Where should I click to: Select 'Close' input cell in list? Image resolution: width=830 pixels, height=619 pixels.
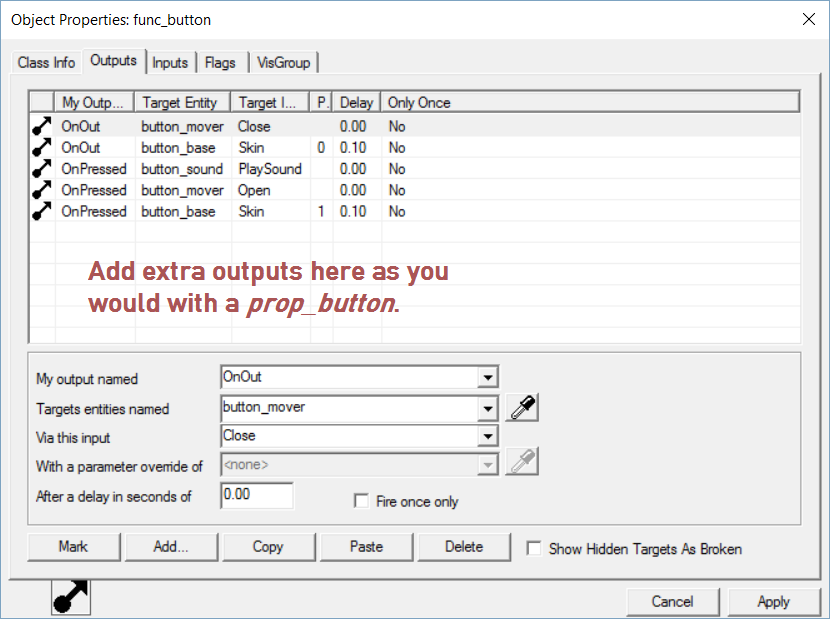pos(254,127)
